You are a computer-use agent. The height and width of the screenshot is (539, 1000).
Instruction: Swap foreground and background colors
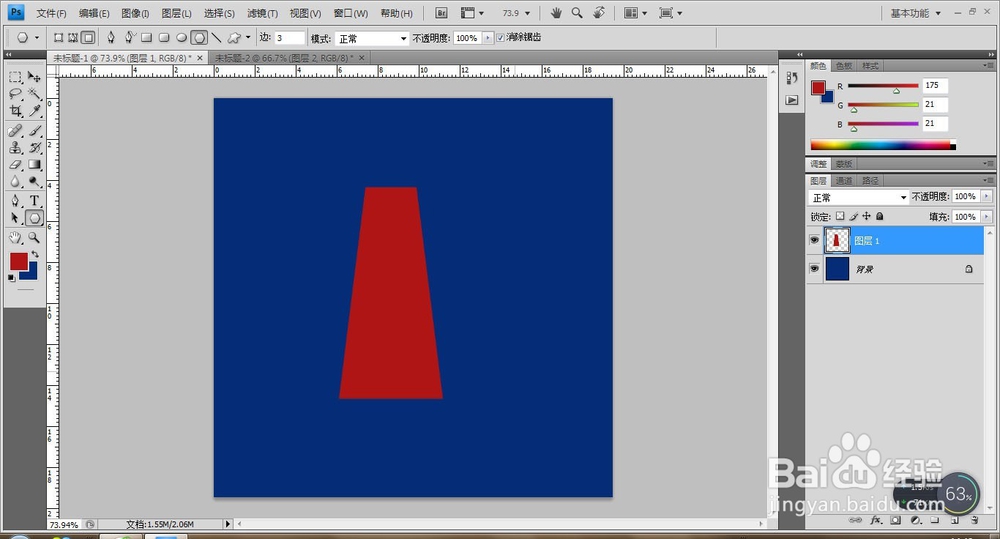click(35, 254)
